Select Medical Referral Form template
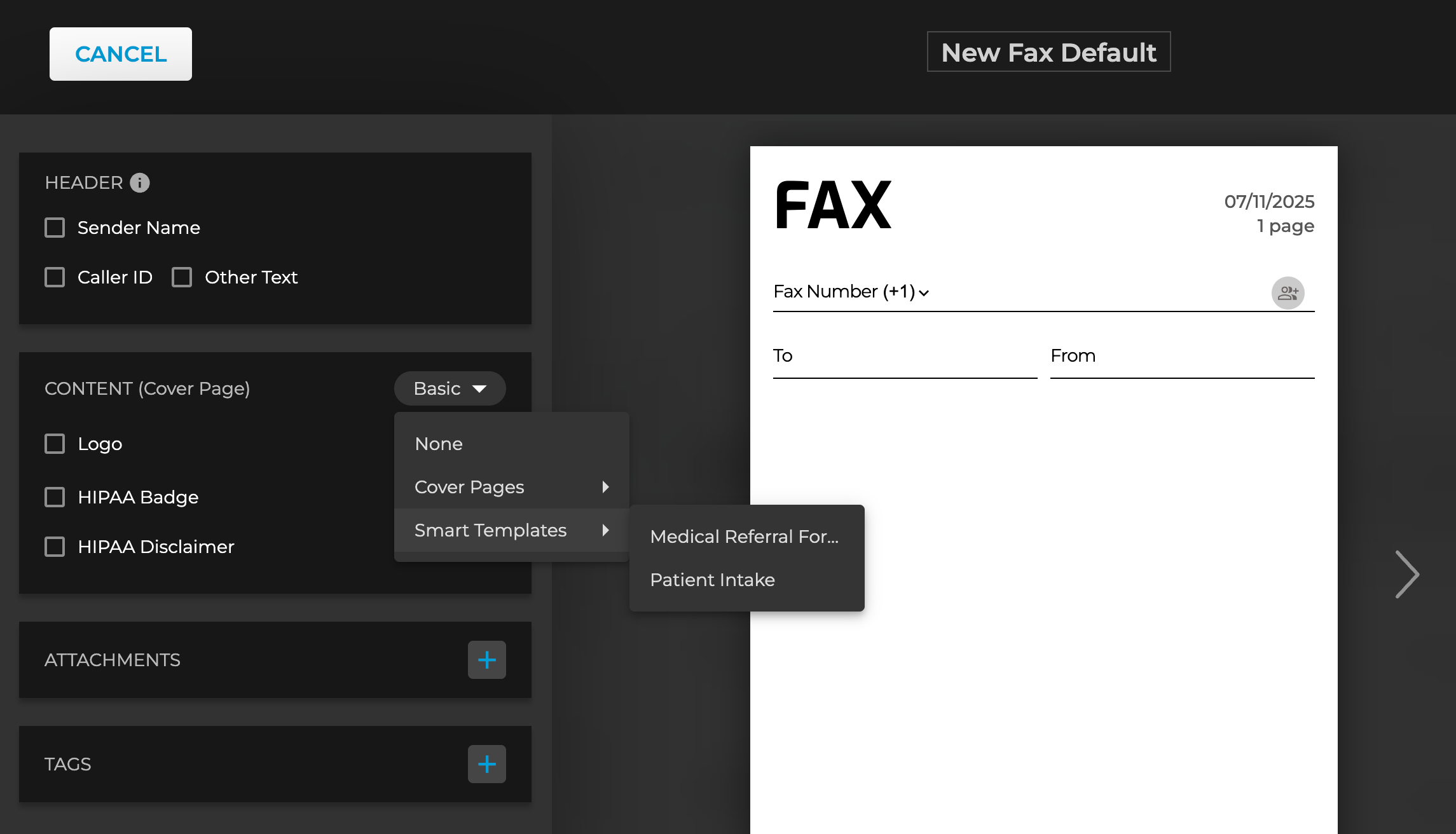1456x834 pixels. 744,537
